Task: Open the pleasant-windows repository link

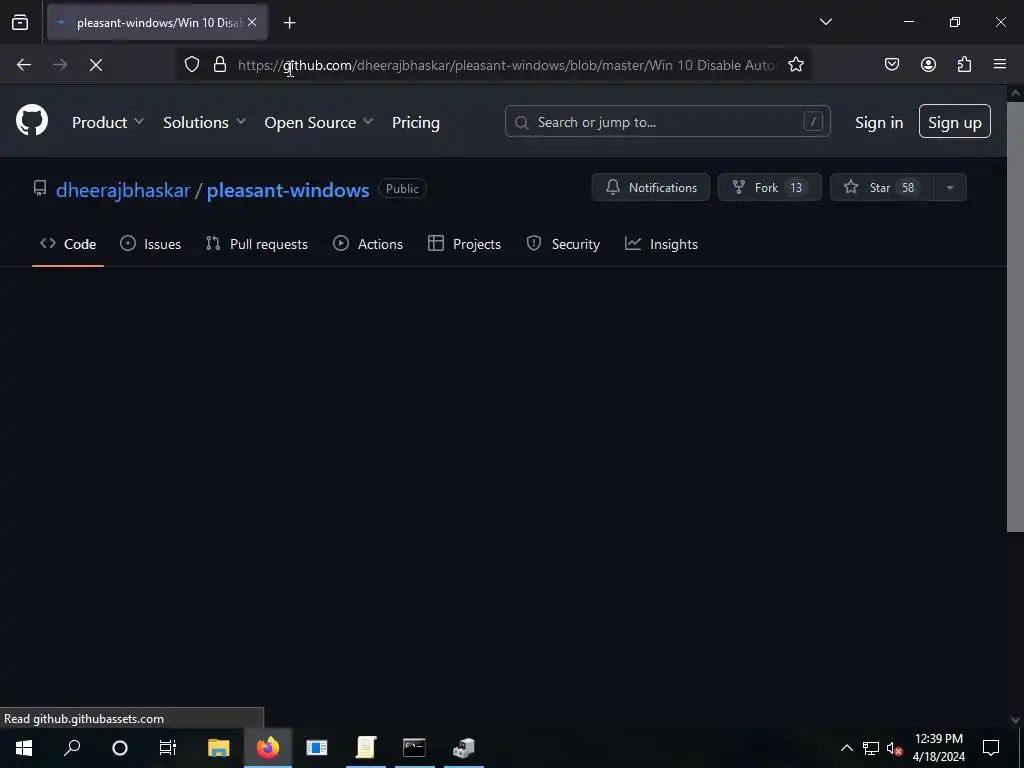Action: pyautogui.click(x=288, y=190)
